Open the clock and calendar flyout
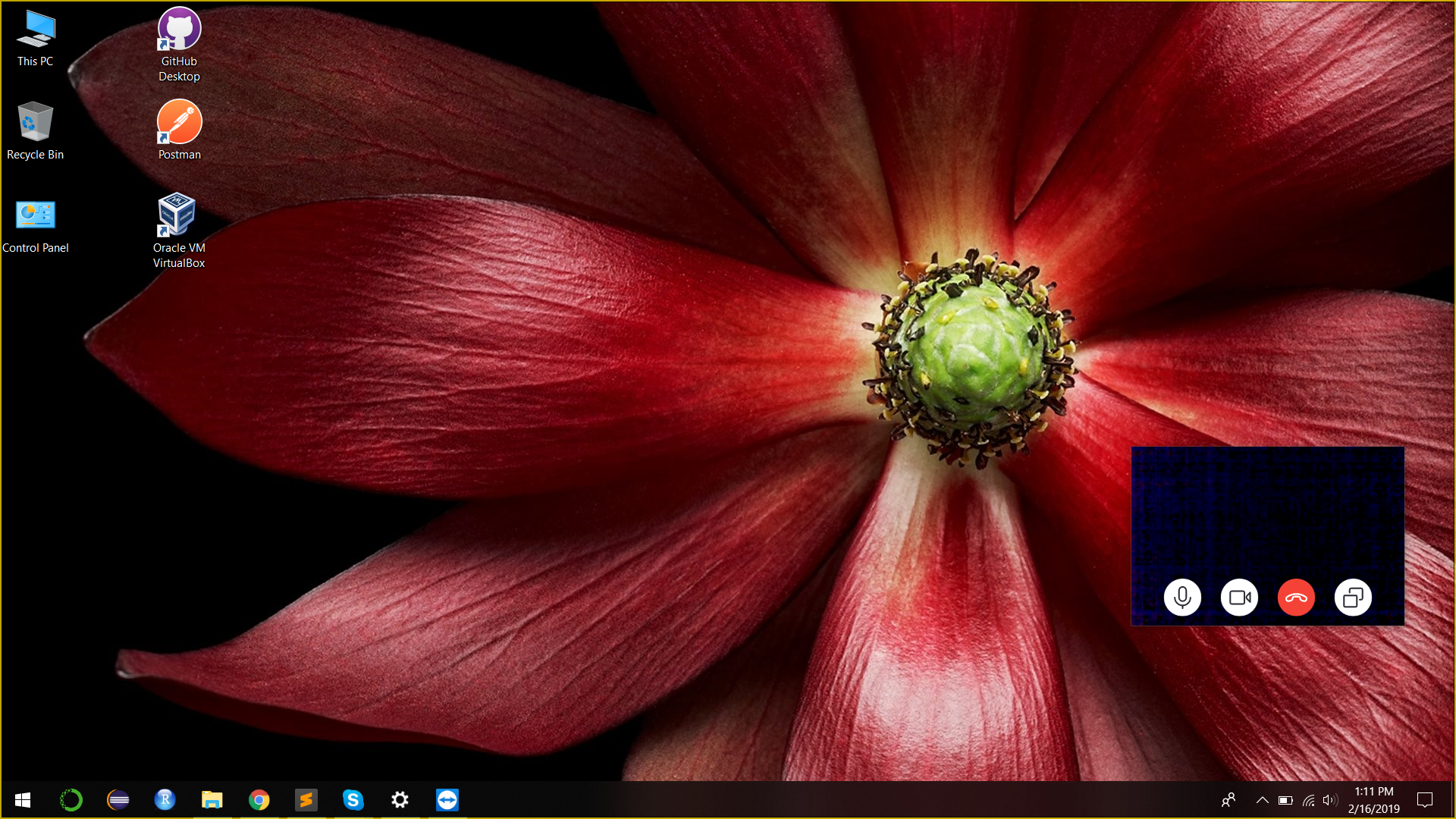The width and height of the screenshot is (1456, 819). click(1373, 800)
